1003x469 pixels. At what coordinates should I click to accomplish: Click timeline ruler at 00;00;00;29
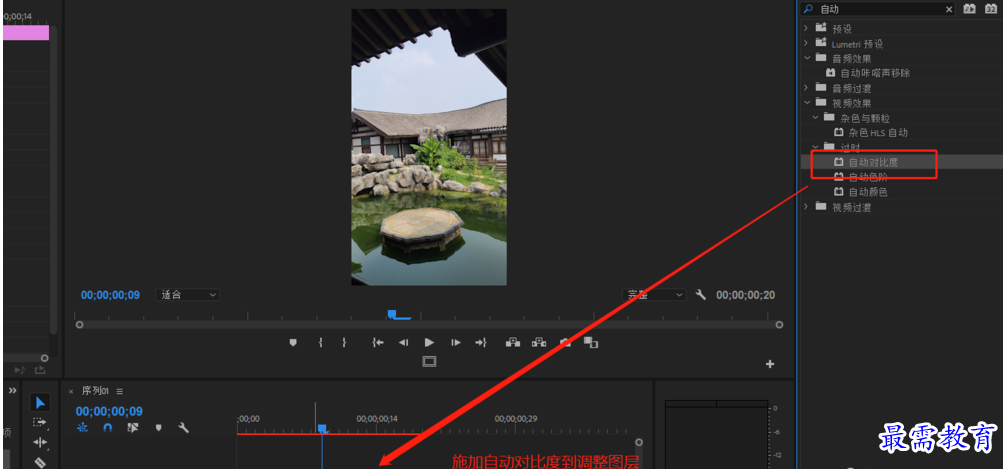(516, 419)
